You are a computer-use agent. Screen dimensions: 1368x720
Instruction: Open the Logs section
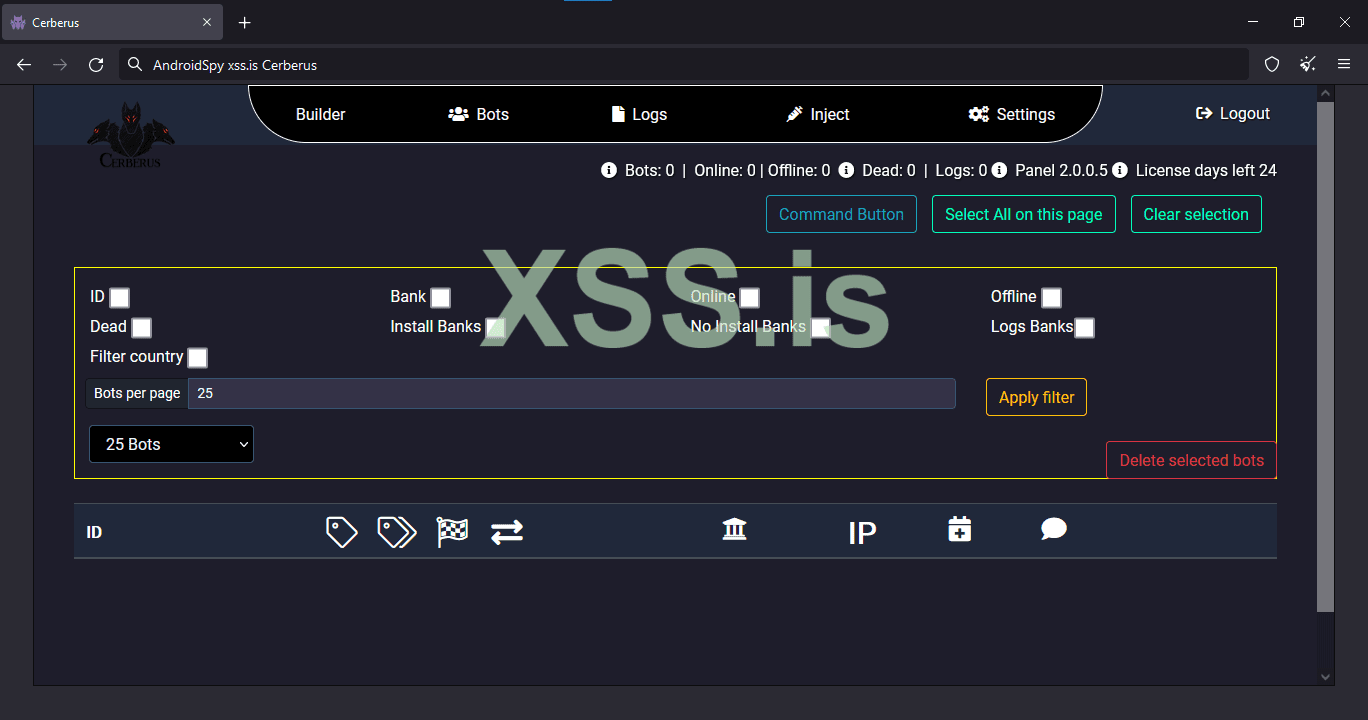(x=639, y=114)
